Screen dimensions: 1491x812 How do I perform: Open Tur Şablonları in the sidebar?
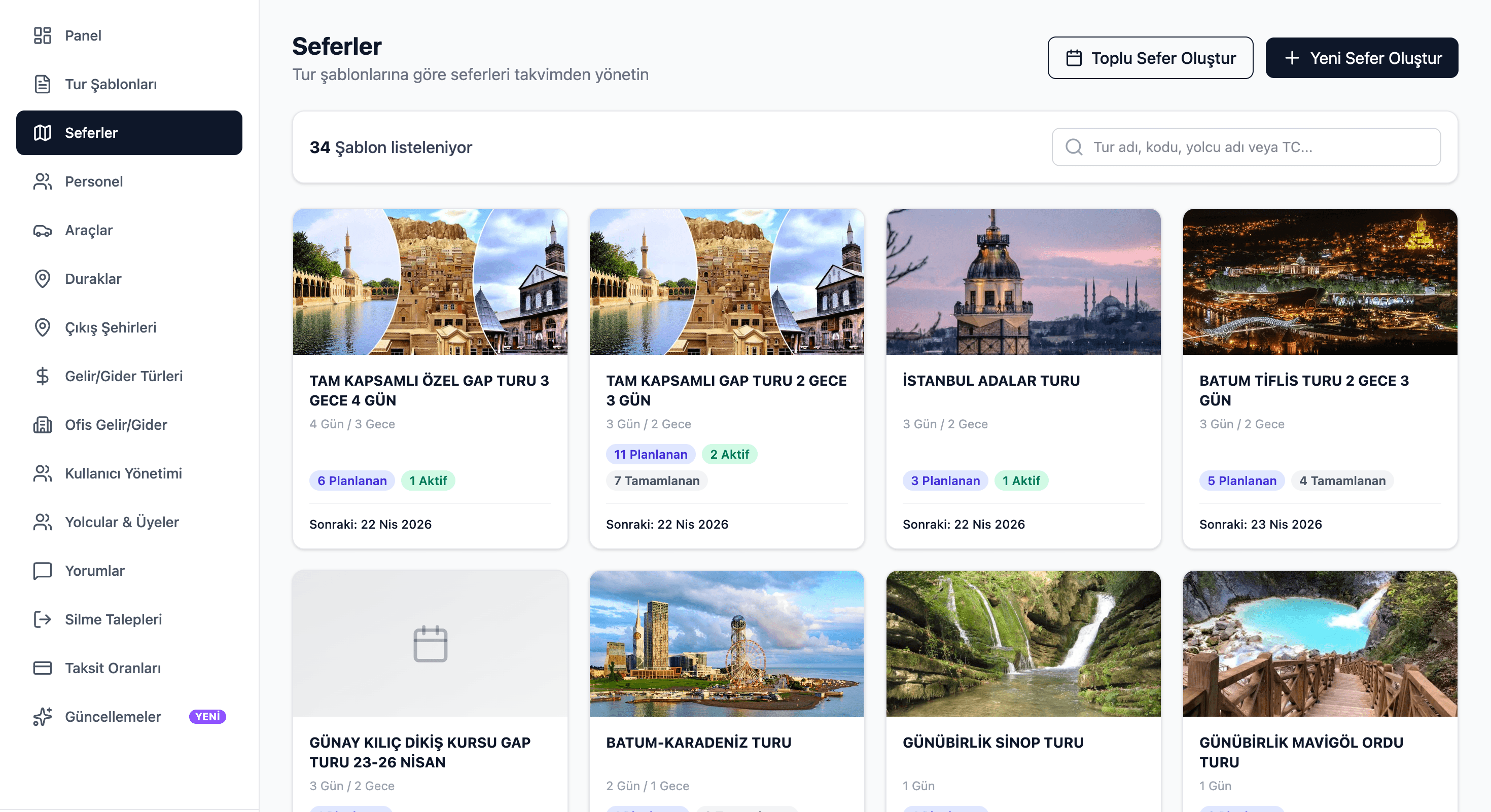(x=129, y=84)
